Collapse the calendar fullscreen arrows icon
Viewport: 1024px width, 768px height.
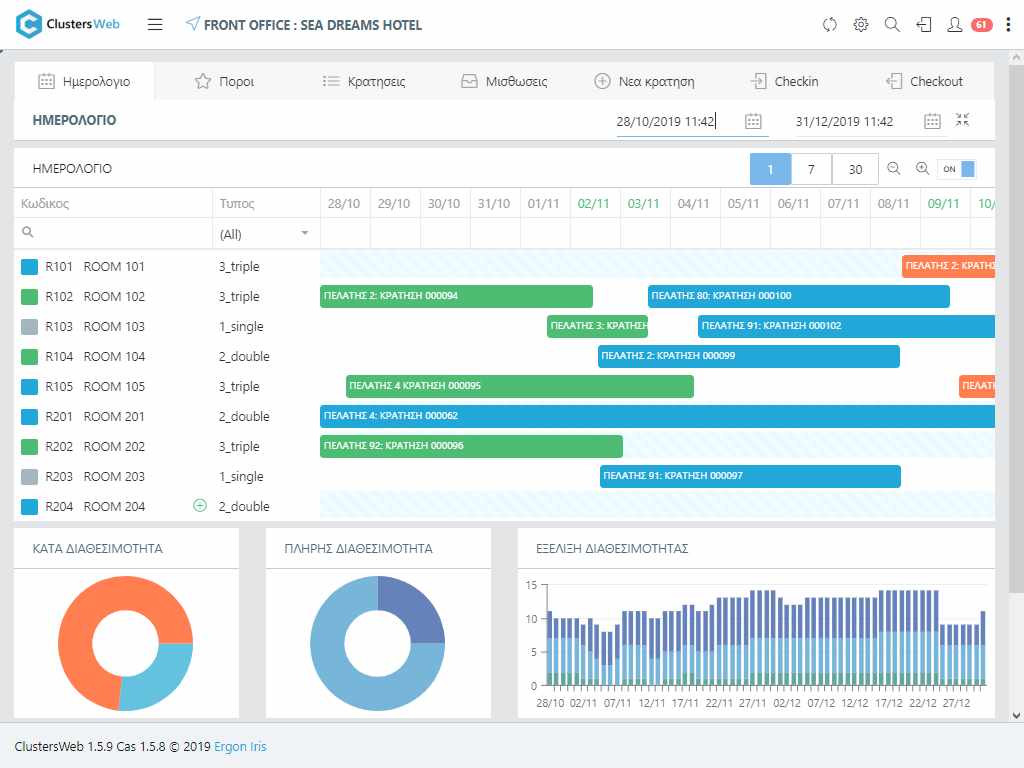(x=962, y=120)
